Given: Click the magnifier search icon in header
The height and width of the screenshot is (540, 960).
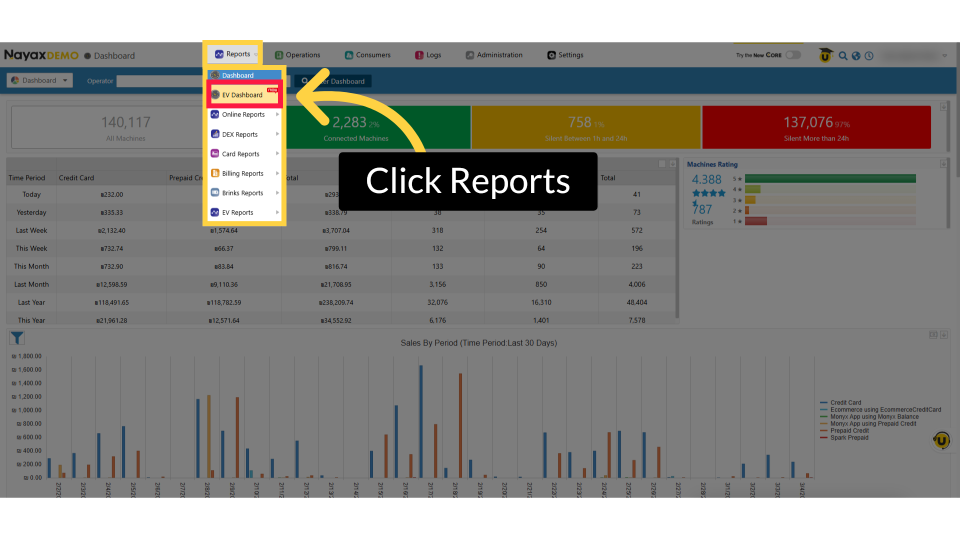Looking at the screenshot, I should (844, 55).
